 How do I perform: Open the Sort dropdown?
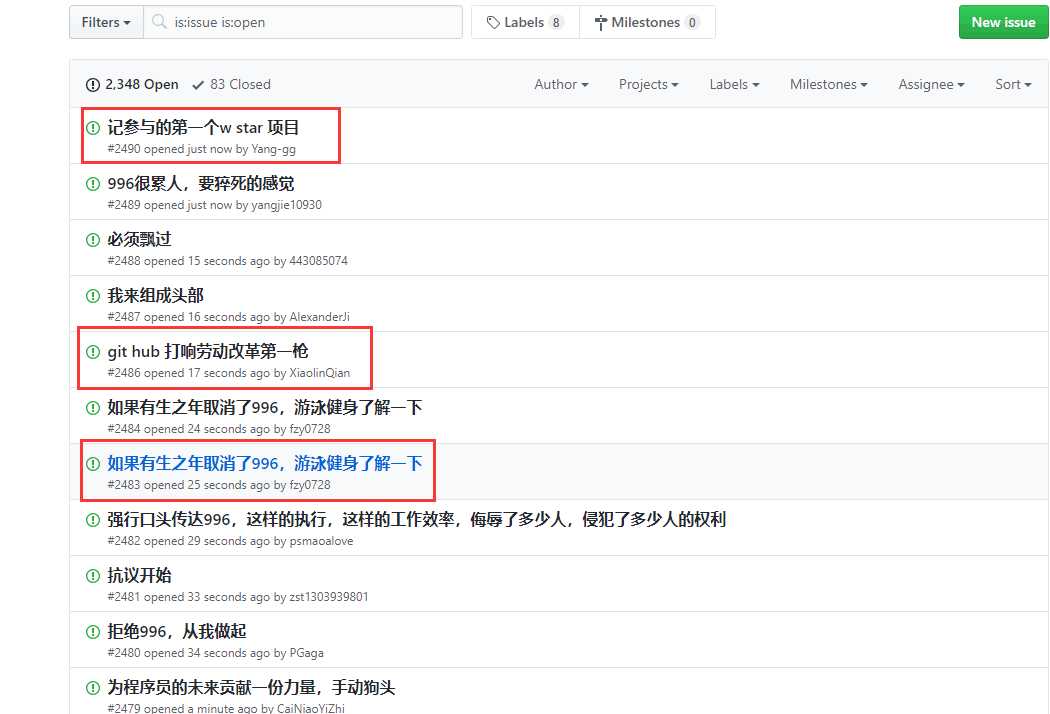point(1013,84)
